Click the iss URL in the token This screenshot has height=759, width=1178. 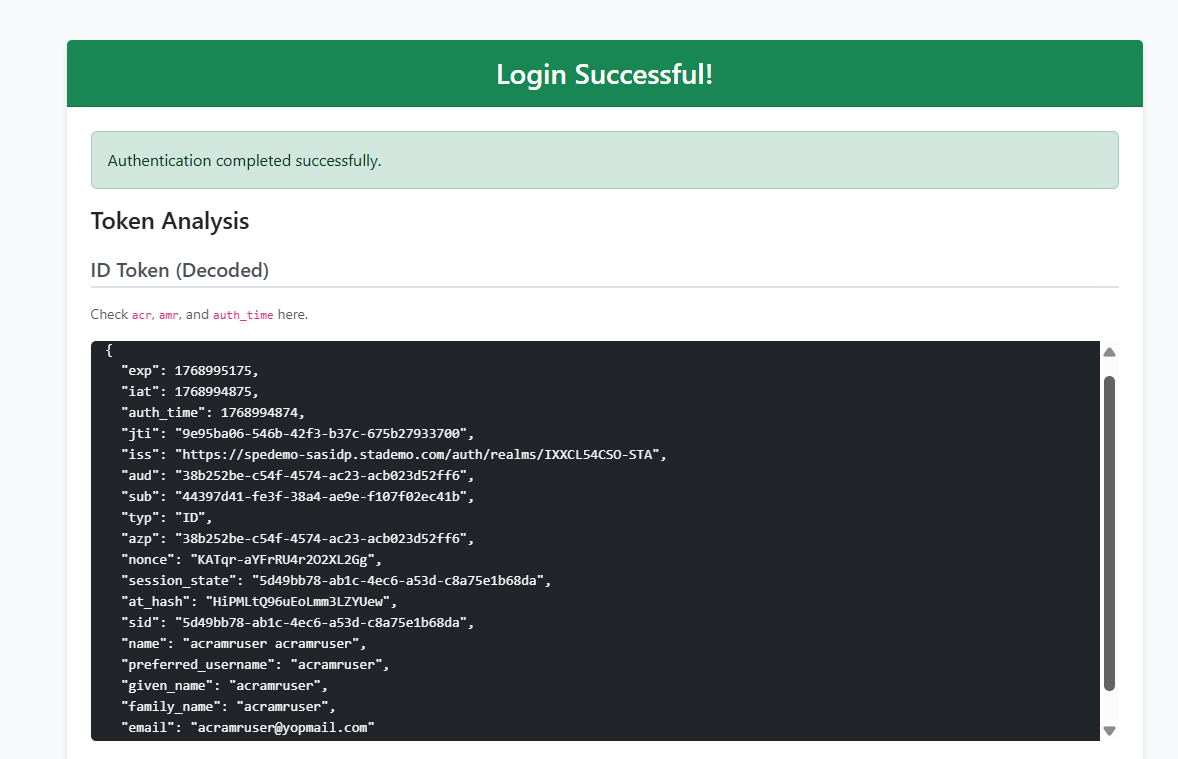click(x=420, y=455)
